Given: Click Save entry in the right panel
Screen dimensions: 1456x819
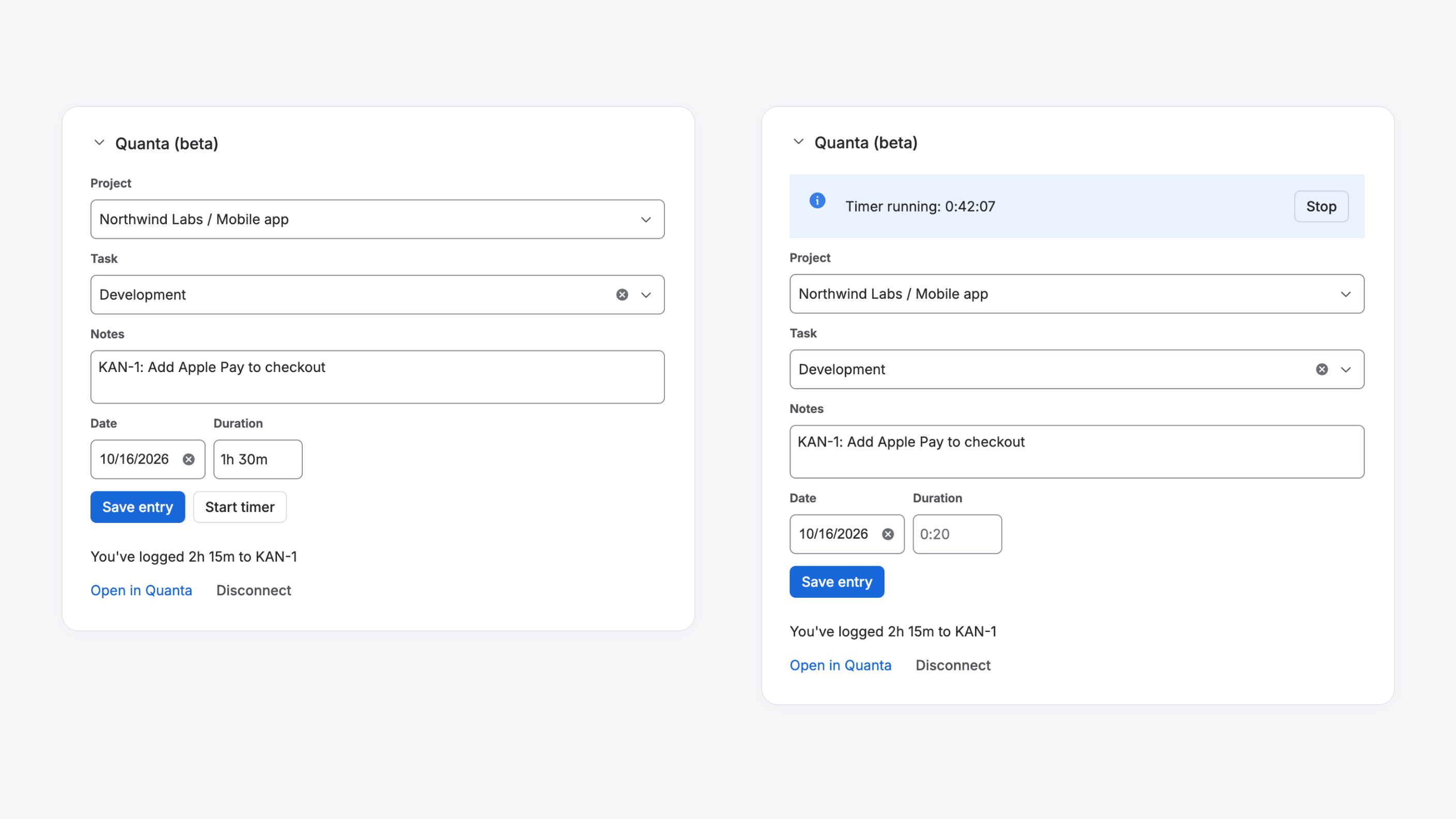Looking at the screenshot, I should [837, 582].
